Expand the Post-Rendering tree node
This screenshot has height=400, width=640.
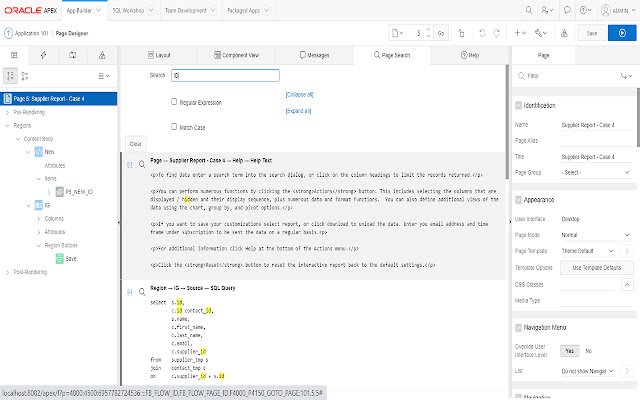click(7, 272)
